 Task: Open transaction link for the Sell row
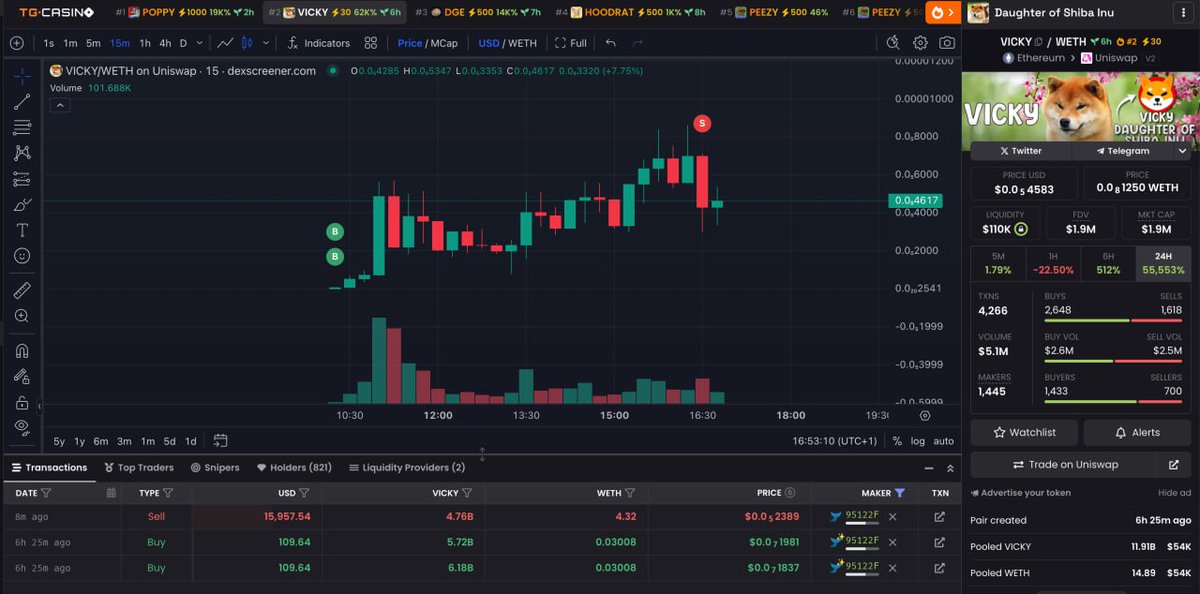(x=939, y=517)
